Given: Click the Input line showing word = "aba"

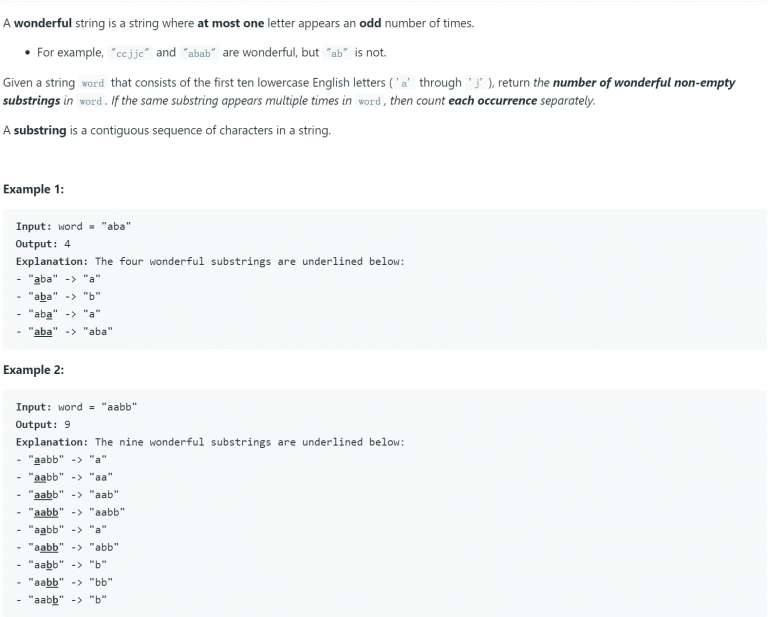Looking at the screenshot, I should pos(73,226).
